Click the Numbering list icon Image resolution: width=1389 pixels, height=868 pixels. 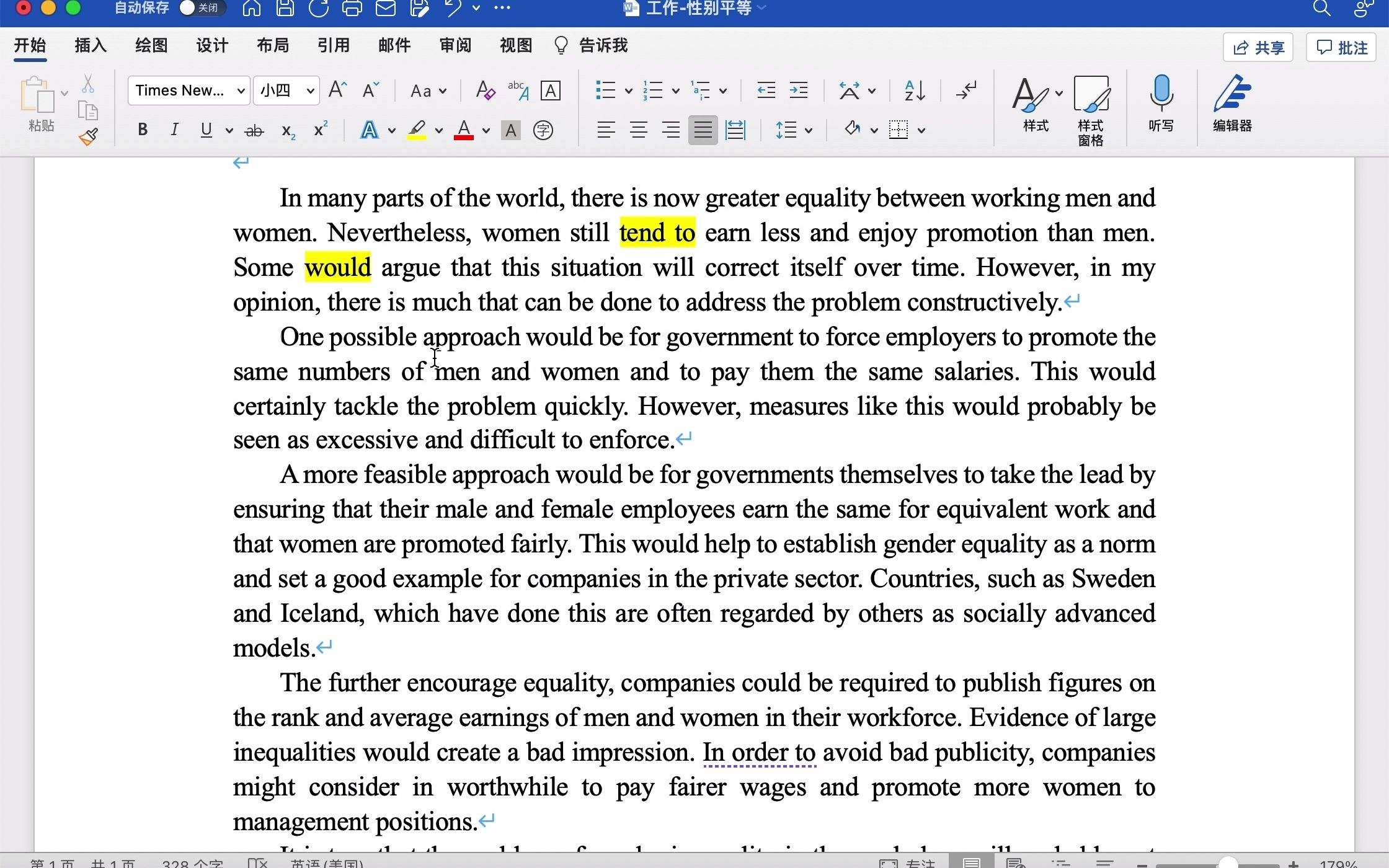click(x=652, y=91)
